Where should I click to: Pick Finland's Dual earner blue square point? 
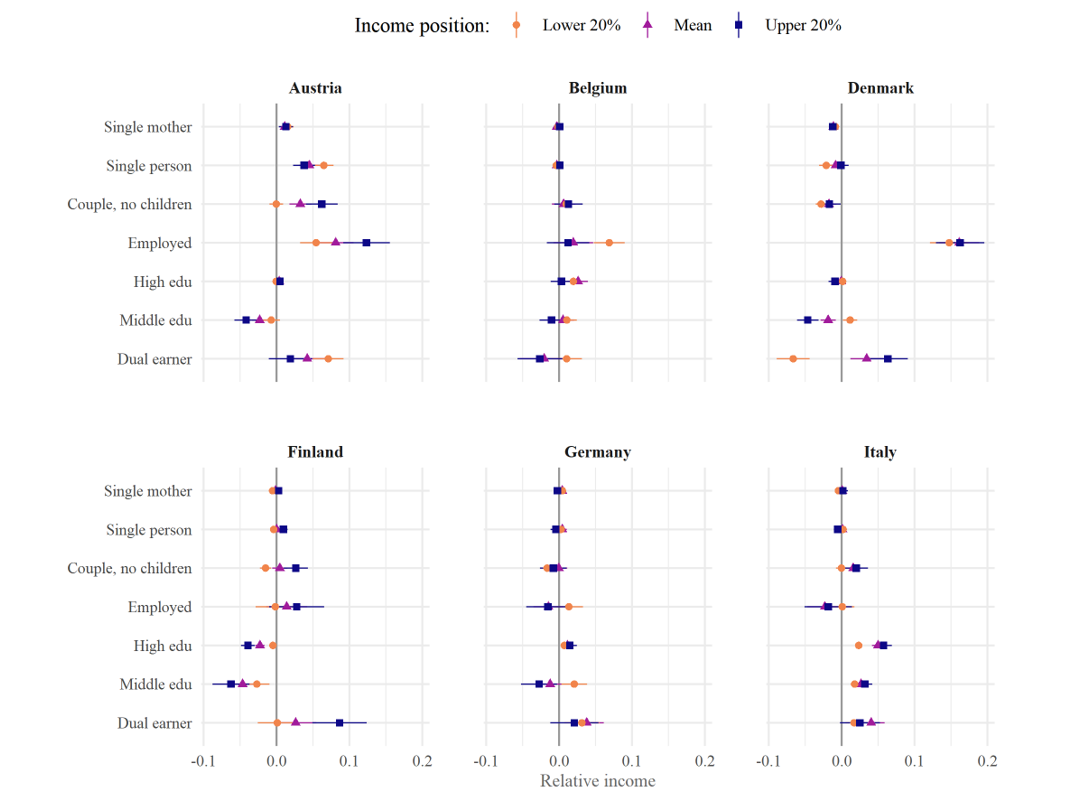[x=340, y=722]
